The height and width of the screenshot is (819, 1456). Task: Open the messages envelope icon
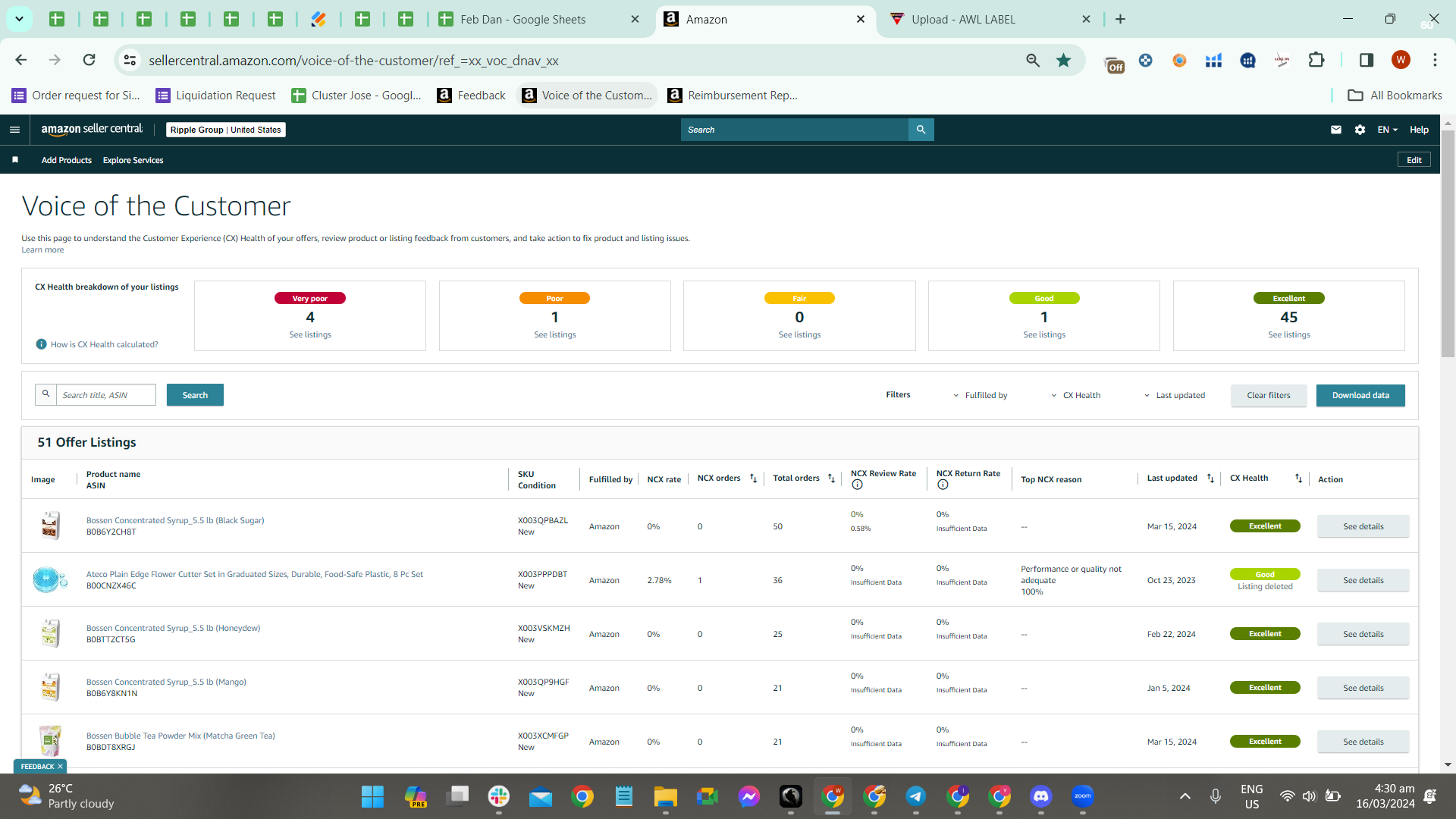tap(1336, 130)
